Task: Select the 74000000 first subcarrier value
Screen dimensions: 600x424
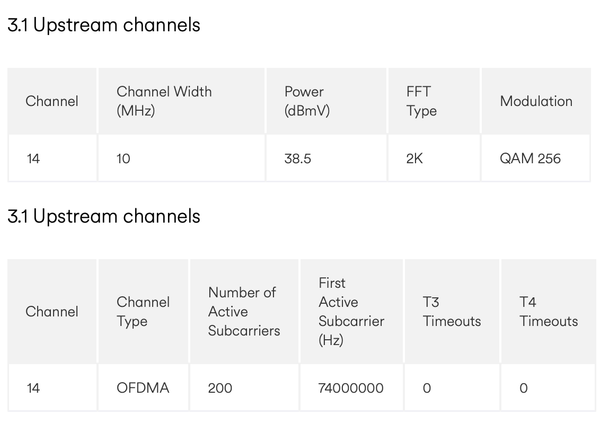Action: click(x=350, y=388)
